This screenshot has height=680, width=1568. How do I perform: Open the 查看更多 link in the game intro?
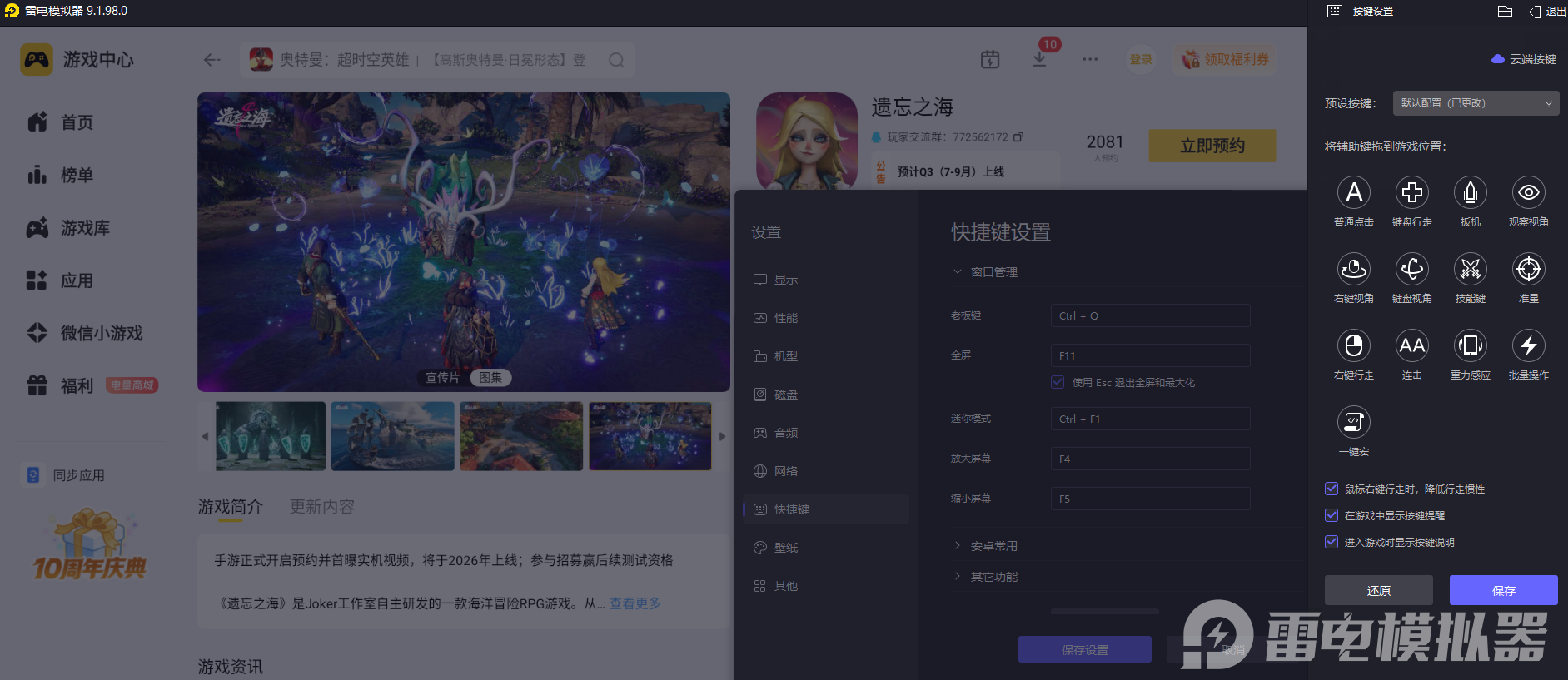[x=635, y=603]
